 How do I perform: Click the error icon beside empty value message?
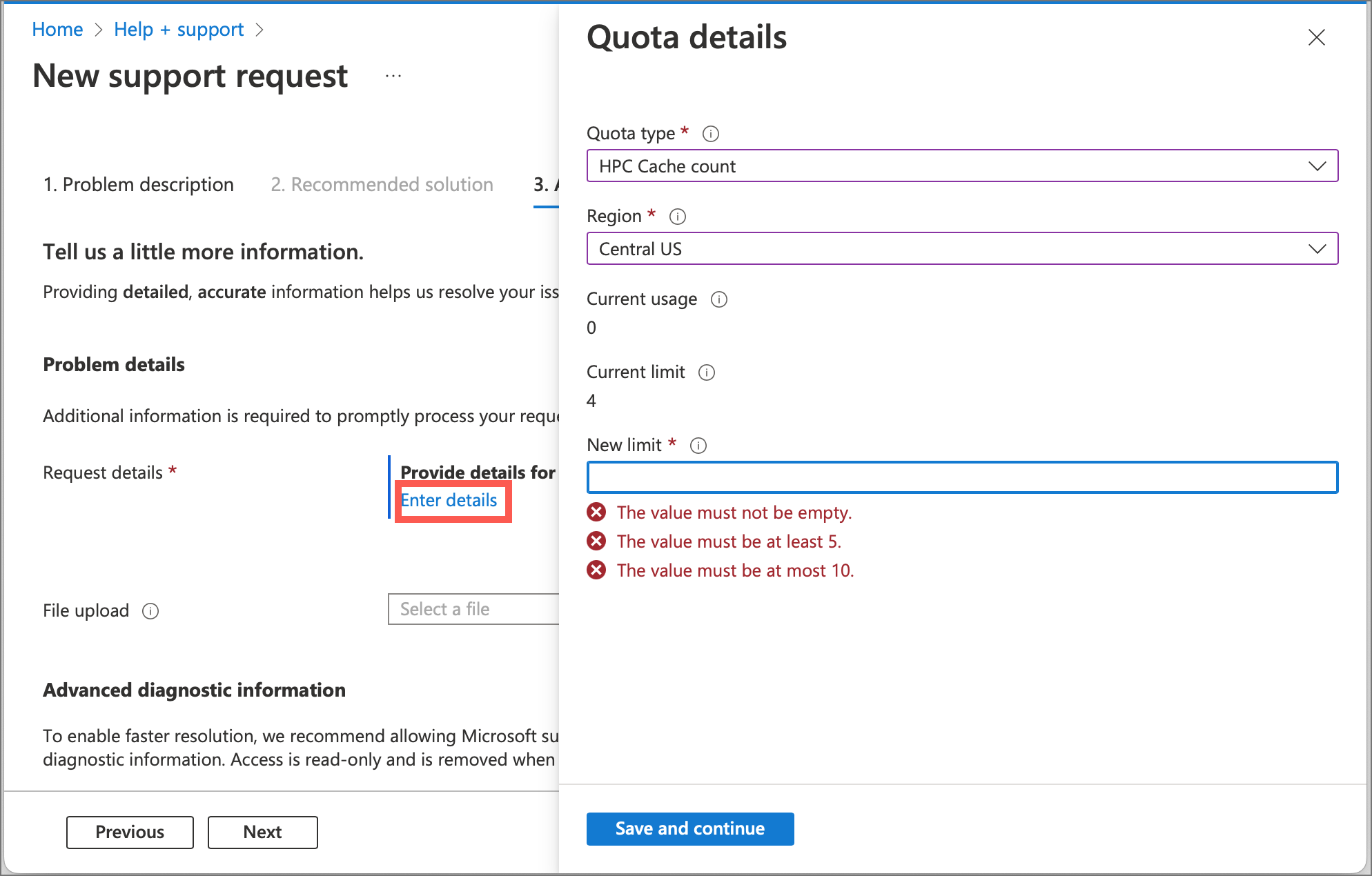click(x=598, y=512)
